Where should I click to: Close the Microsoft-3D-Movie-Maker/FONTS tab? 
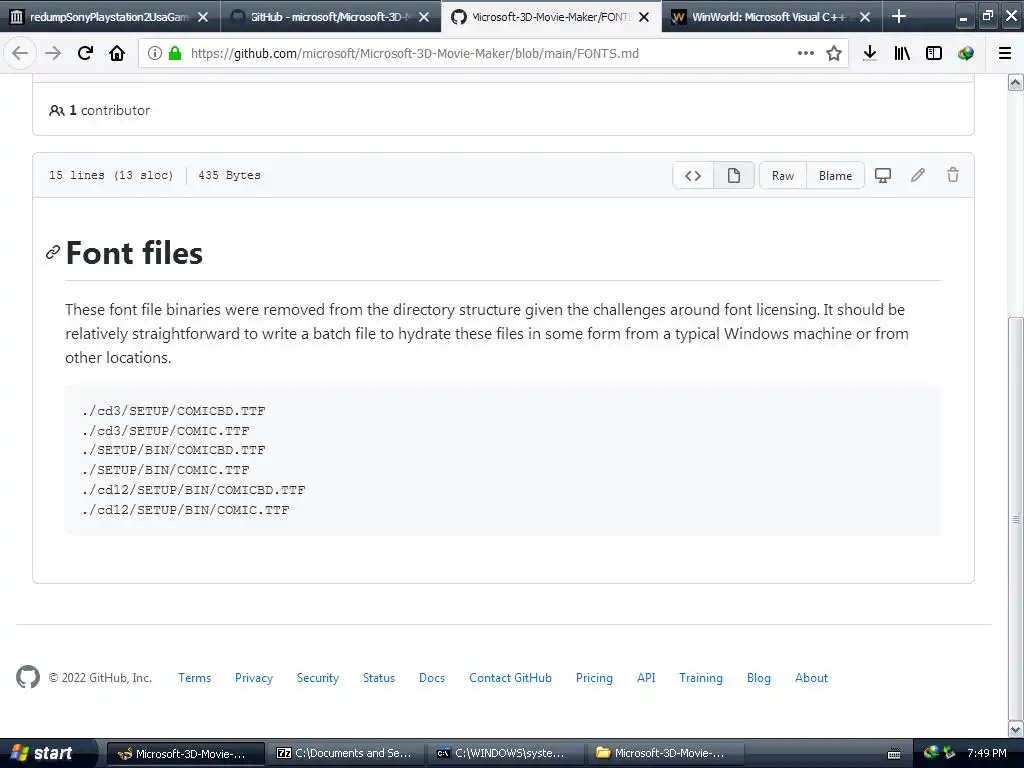[x=644, y=17]
